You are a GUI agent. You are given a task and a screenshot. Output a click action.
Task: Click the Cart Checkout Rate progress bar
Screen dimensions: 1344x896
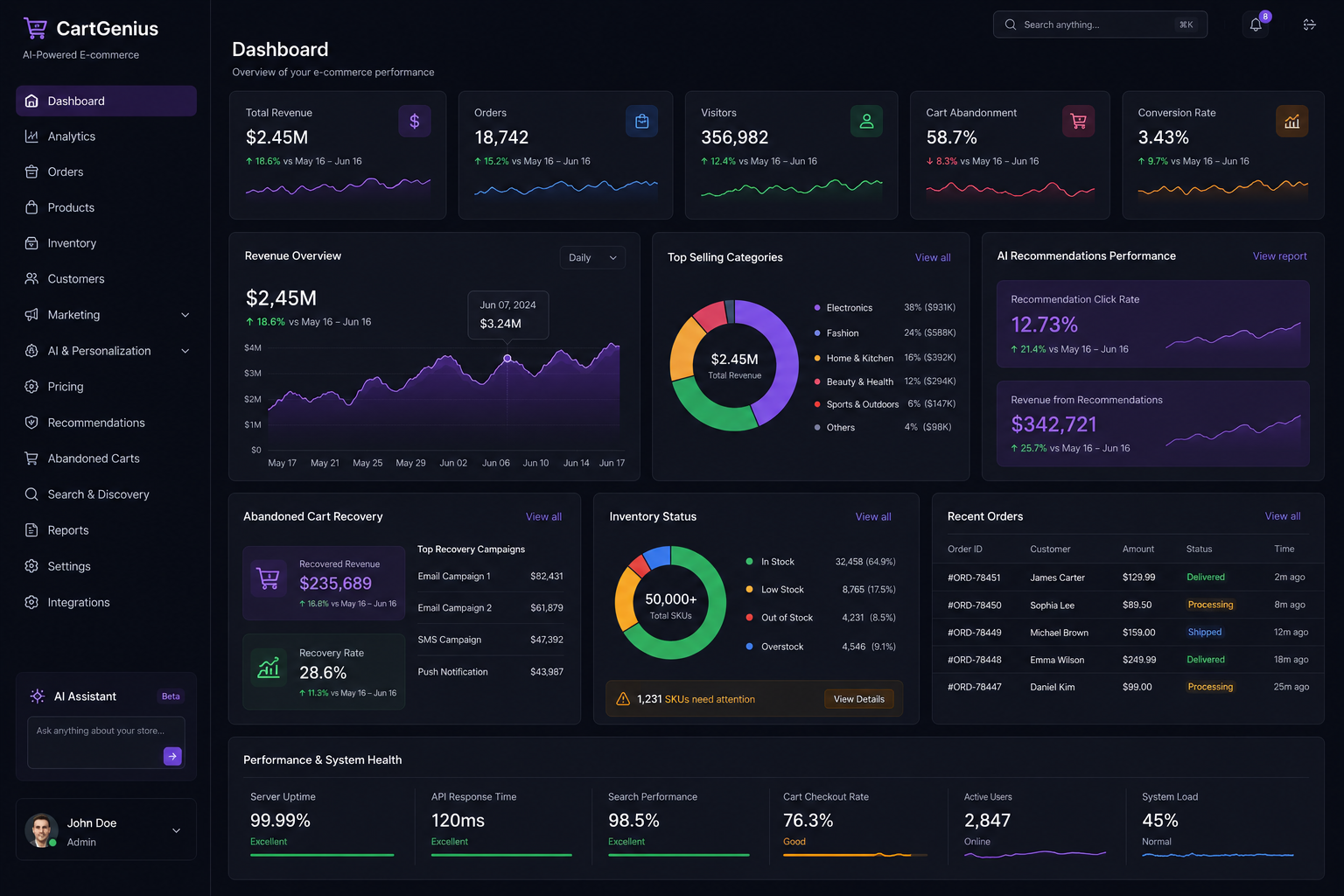tap(855, 855)
